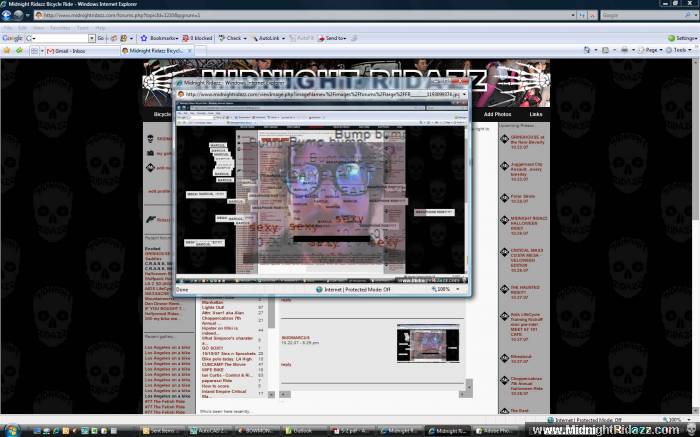Screen dimensions: 700x437
Task: Refresh the page with the Refresh icon
Action: tap(583, 15)
